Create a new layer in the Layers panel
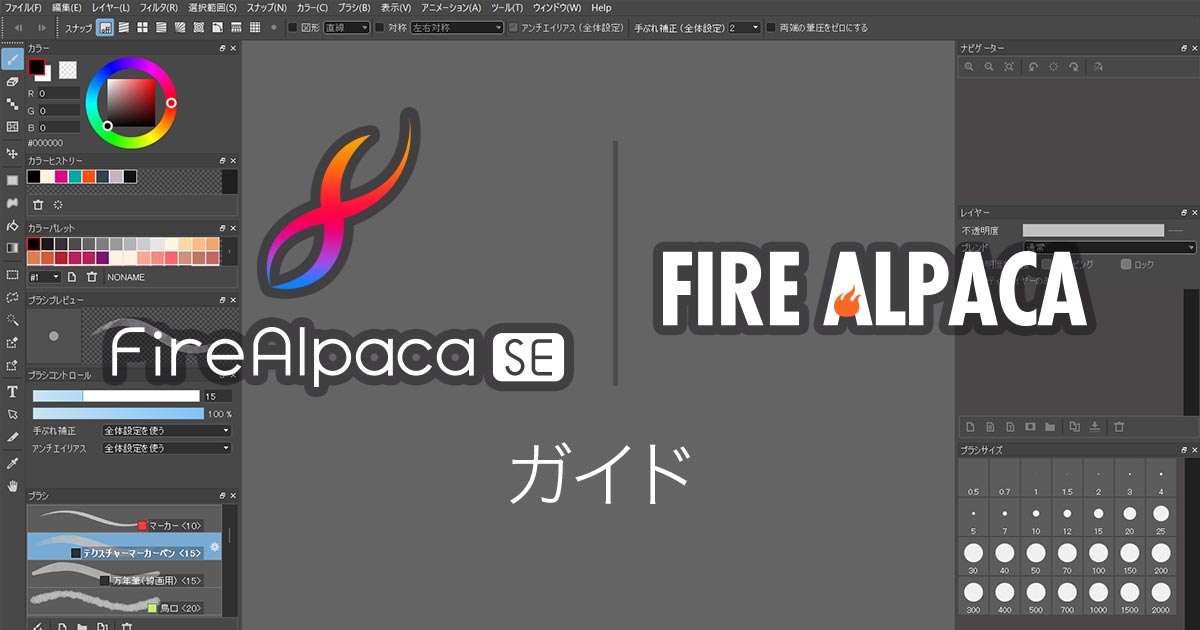Image resolution: width=1200 pixels, height=630 pixels. pos(971,426)
